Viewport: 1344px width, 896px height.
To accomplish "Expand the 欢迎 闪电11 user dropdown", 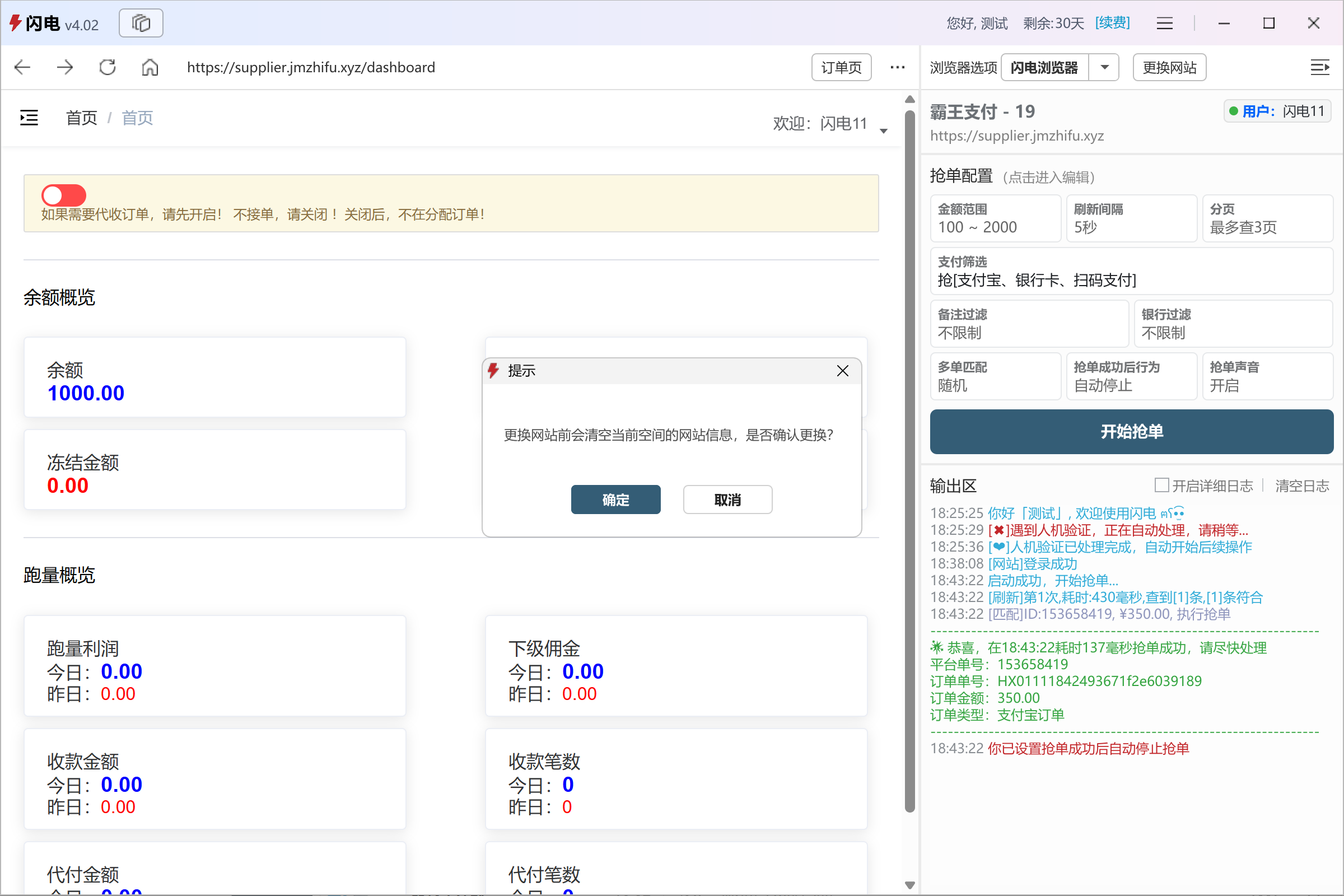I will click(884, 130).
